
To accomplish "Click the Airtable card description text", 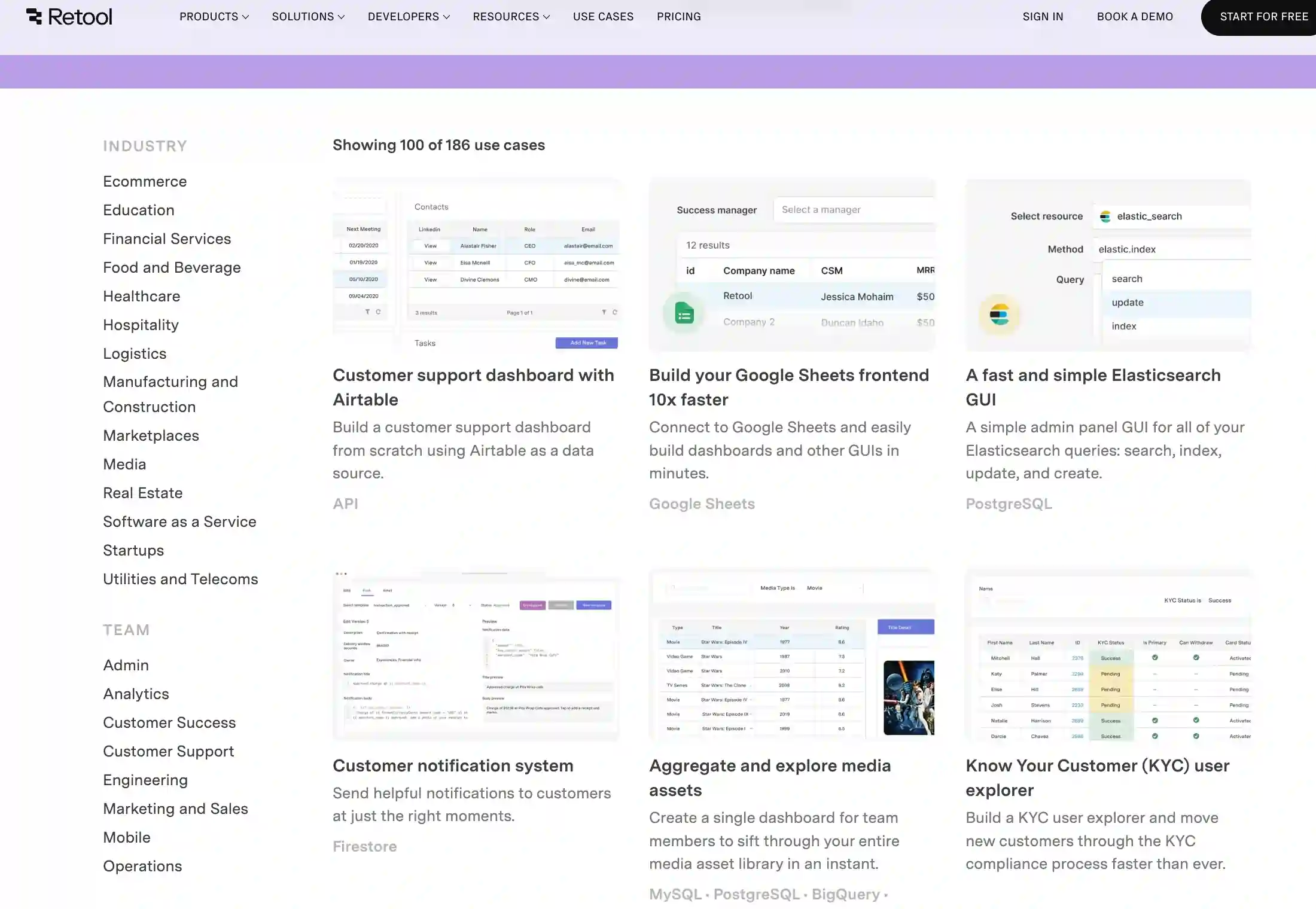I will (464, 450).
